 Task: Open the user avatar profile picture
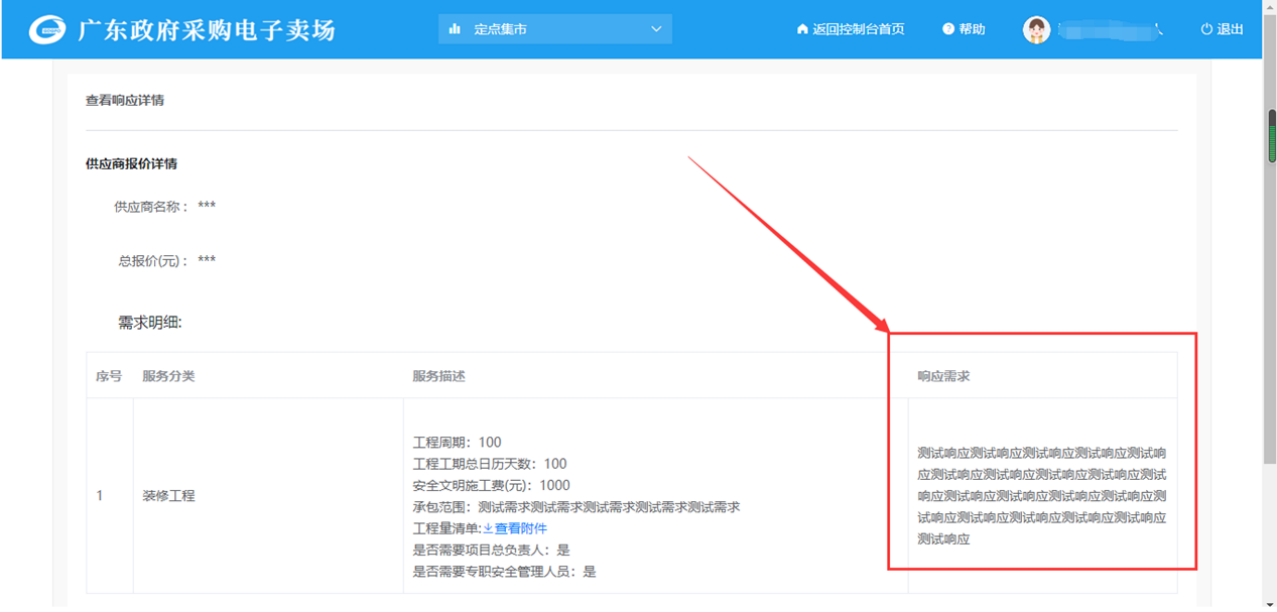click(1036, 30)
